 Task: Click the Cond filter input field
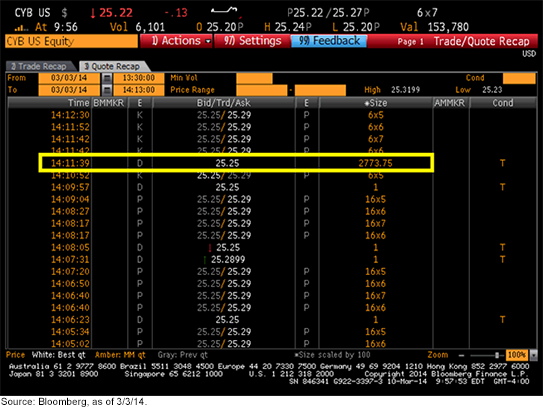[519, 78]
